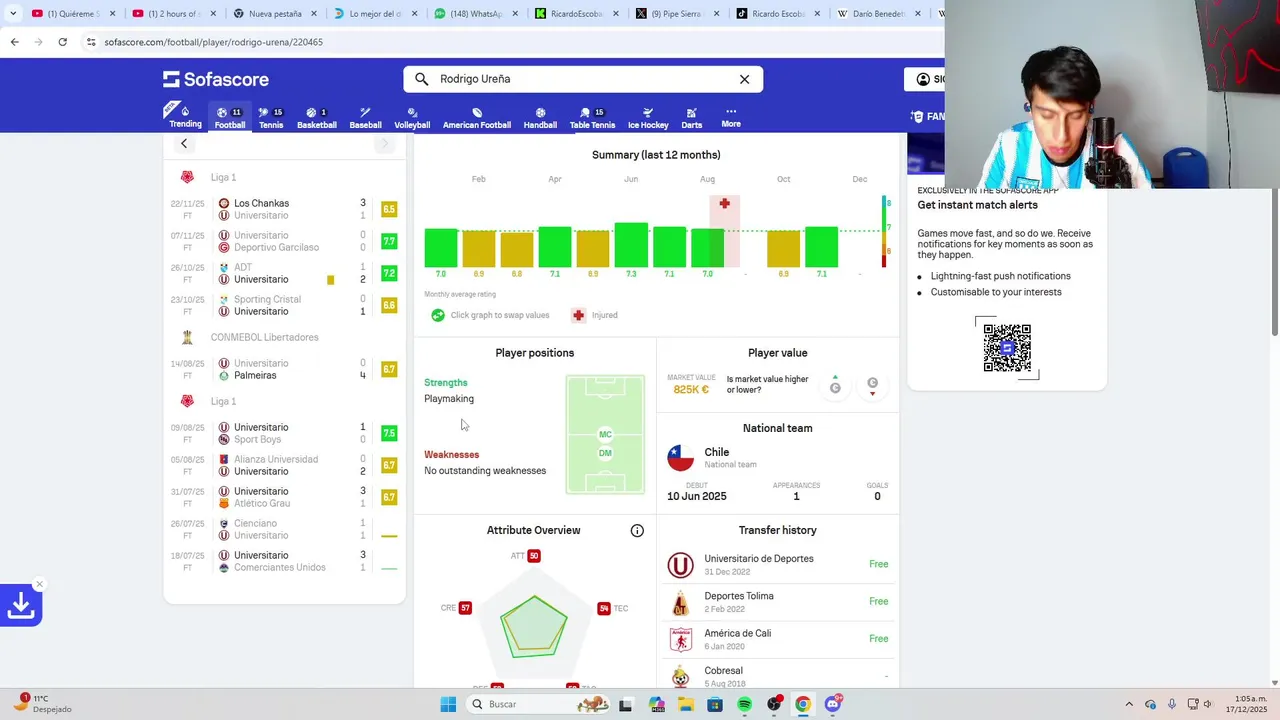Screen dimensions: 1280x720
Task: Open the Darts section icon
Action: (692, 118)
